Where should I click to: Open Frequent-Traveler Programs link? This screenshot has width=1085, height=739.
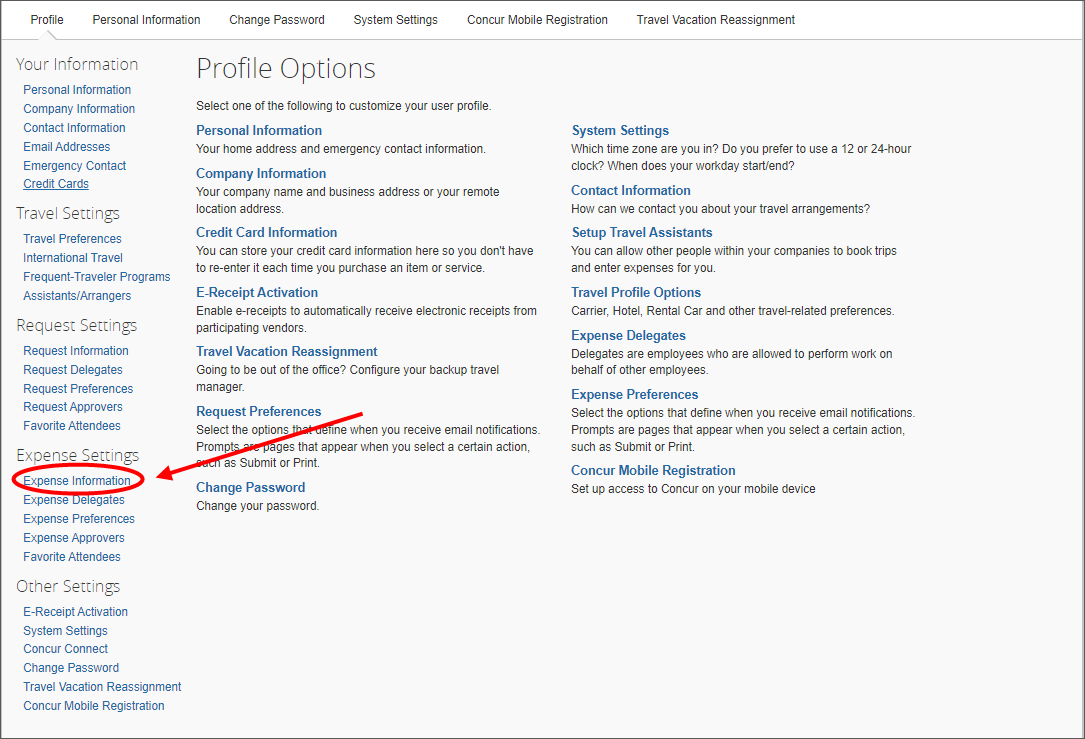[97, 277]
